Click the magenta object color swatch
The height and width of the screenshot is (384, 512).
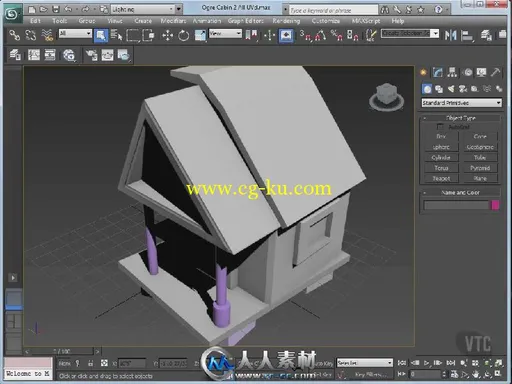pyautogui.click(x=495, y=205)
